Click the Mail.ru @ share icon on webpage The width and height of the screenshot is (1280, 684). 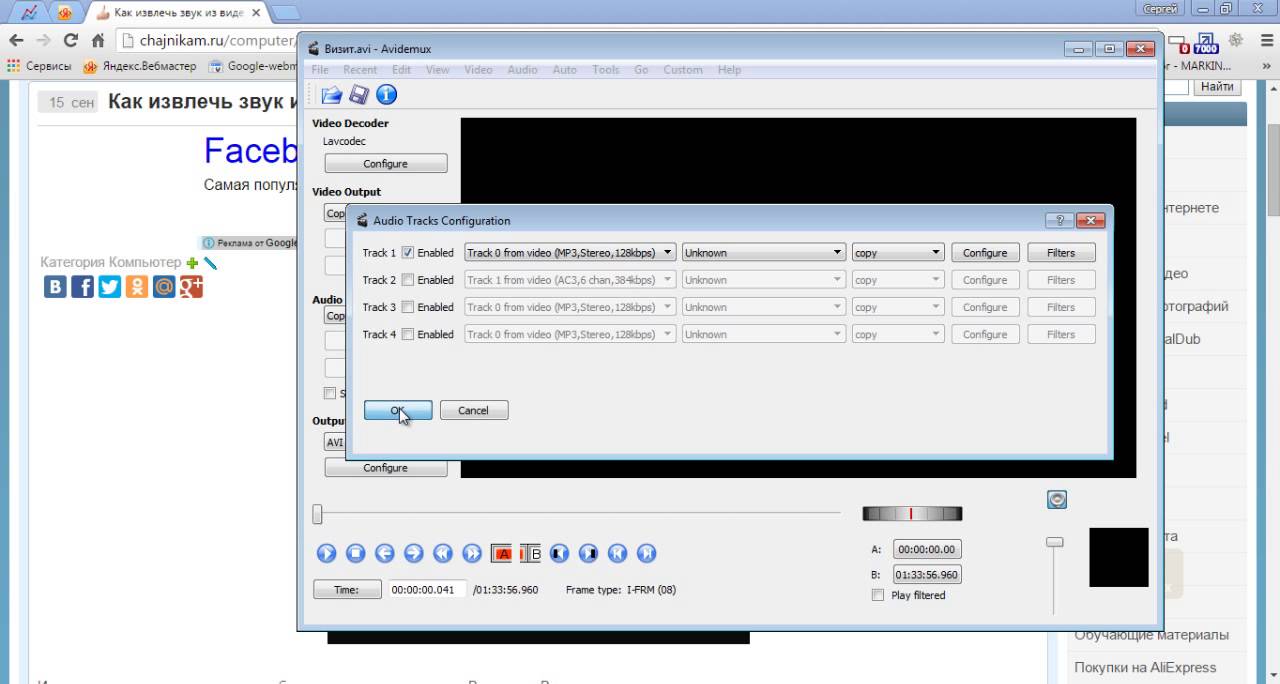tap(163, 287)
